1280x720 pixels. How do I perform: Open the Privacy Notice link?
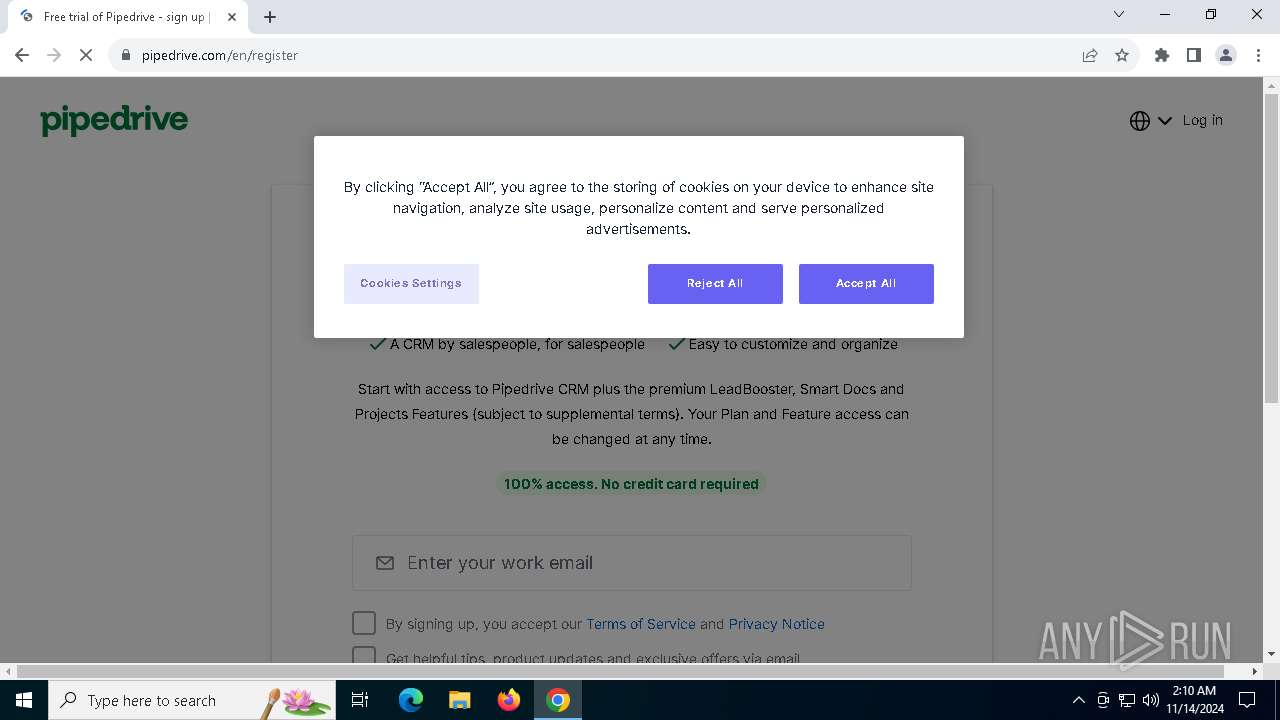(777, 624)
